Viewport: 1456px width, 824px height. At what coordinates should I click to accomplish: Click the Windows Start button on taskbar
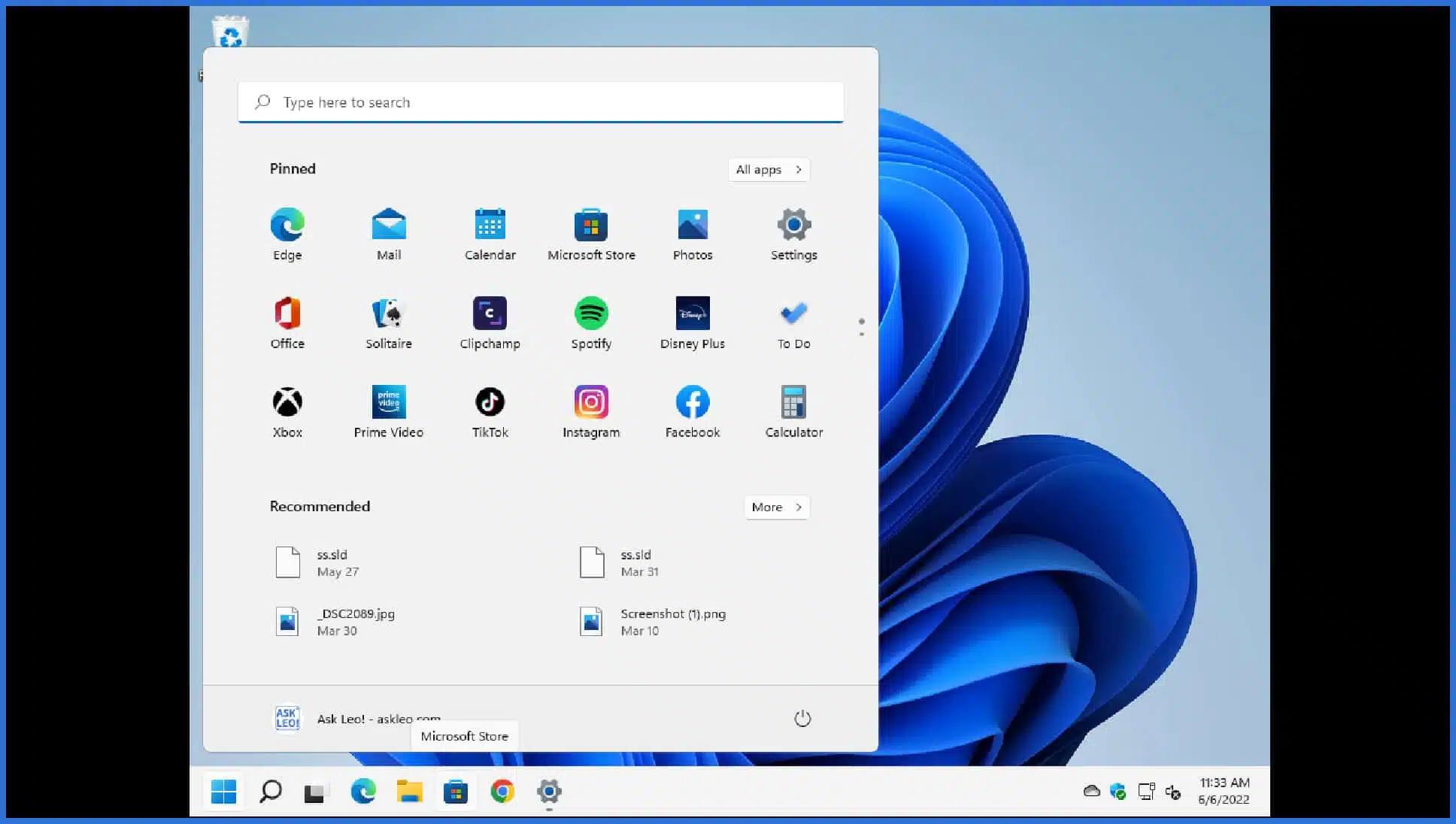[x=223, y=791]
